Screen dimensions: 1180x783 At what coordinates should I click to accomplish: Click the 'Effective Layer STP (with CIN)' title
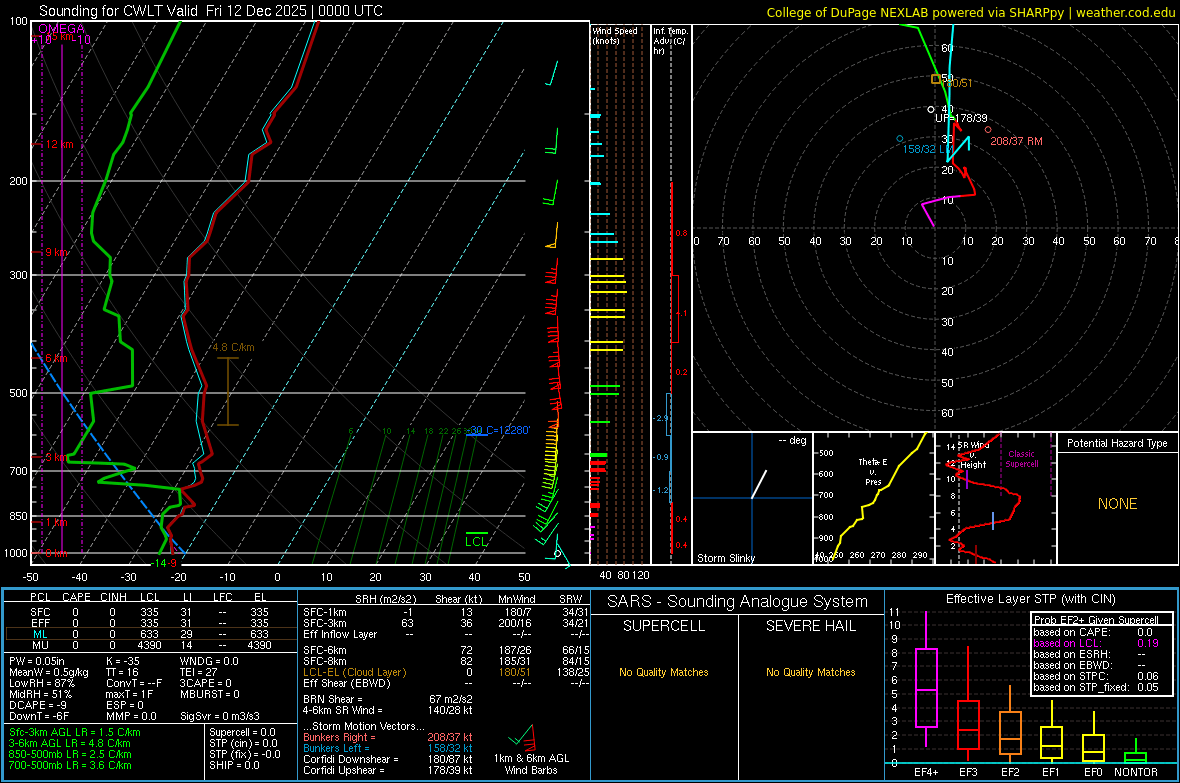[1030, 599]
